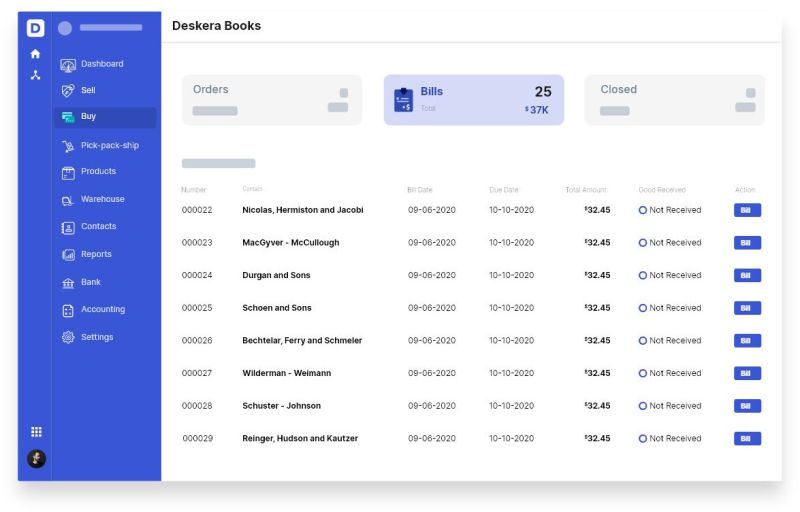Open the Accounting menu label
The image size is (800, 512).
click(103, 309)
